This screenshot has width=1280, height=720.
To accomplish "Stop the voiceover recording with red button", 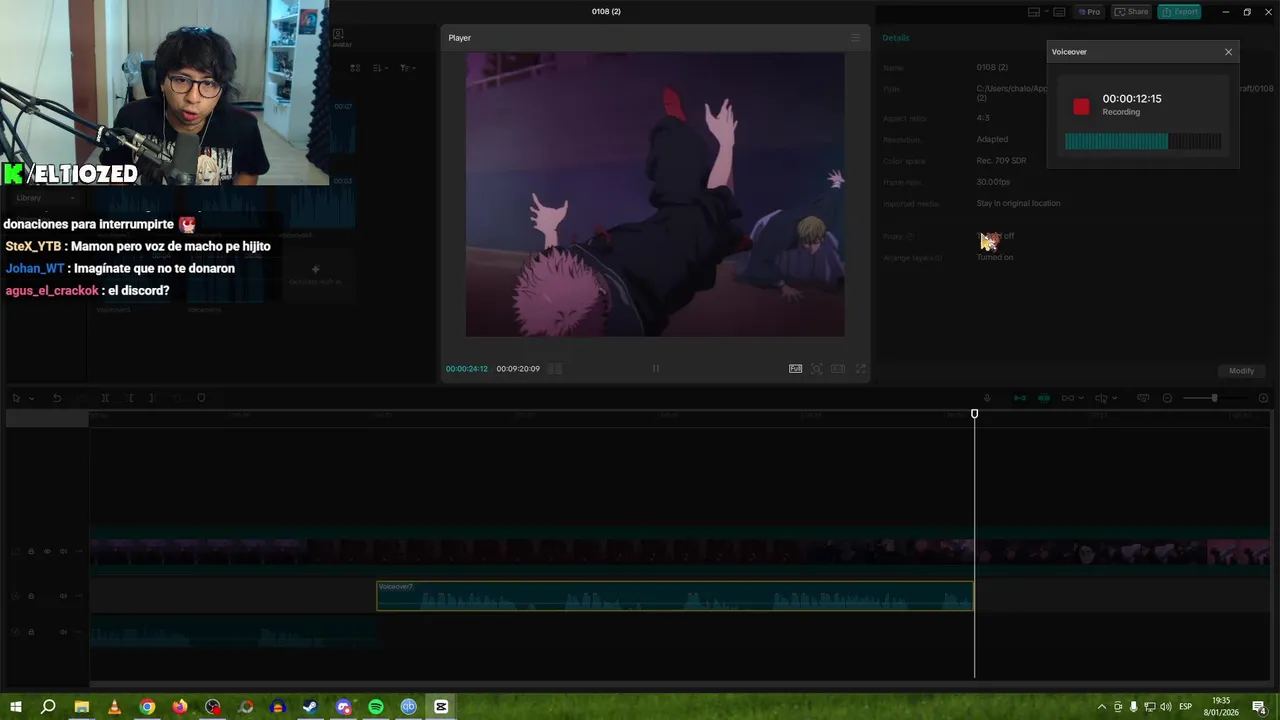I will point(1081,106).
